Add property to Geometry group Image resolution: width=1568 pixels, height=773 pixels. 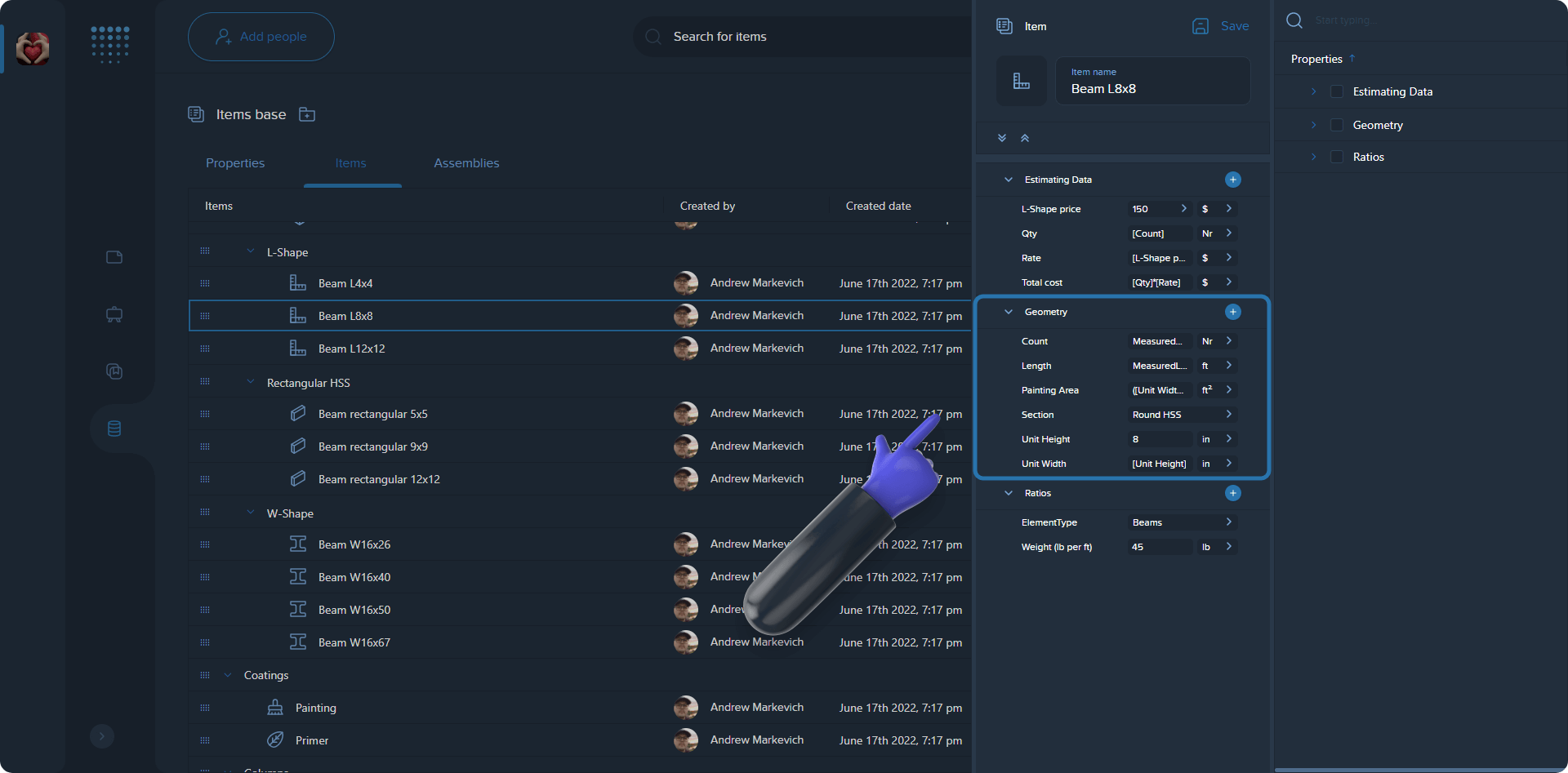pos(1233,312)
